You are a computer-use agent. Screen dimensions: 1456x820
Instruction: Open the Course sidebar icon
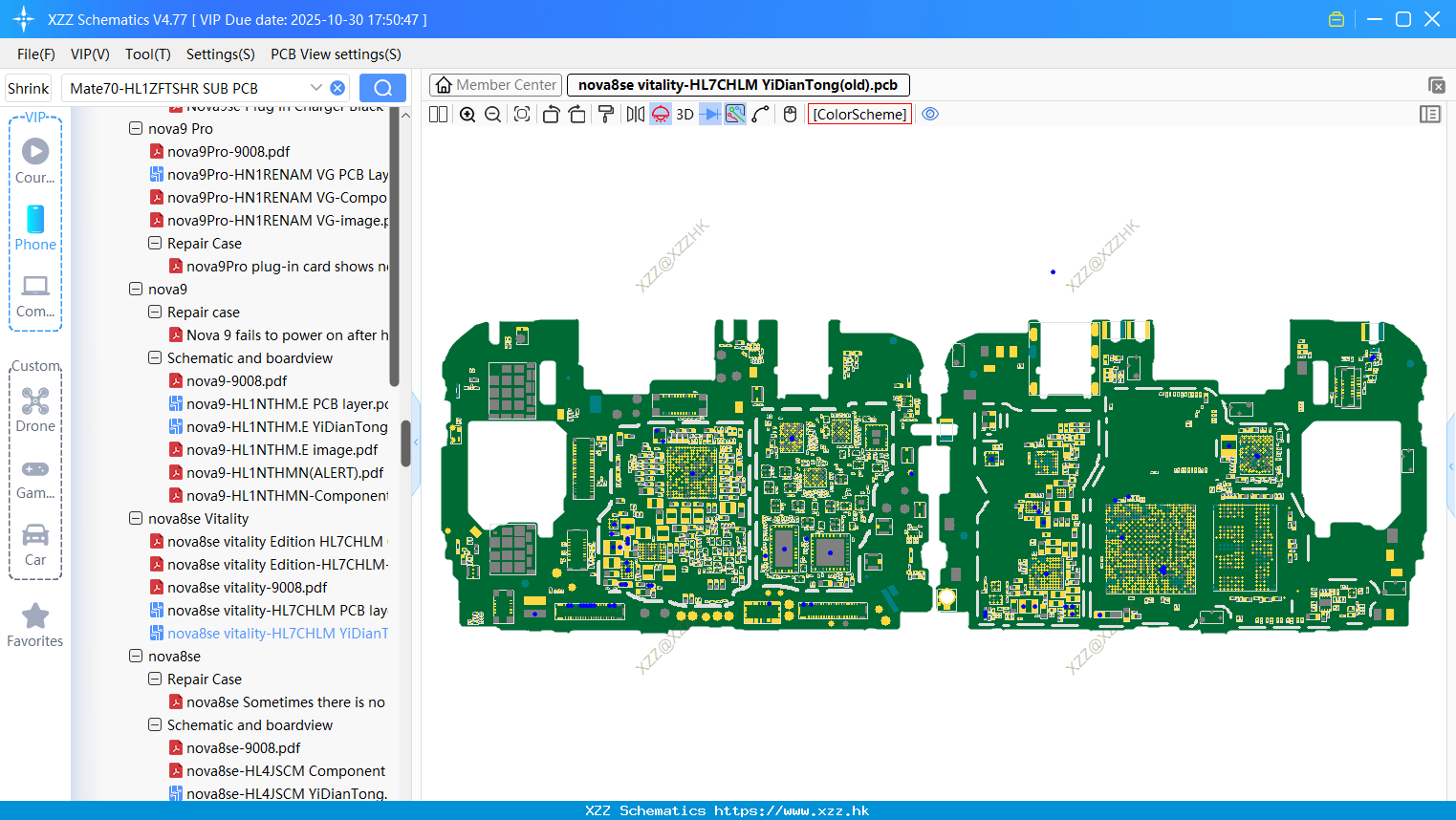[35, 161]
